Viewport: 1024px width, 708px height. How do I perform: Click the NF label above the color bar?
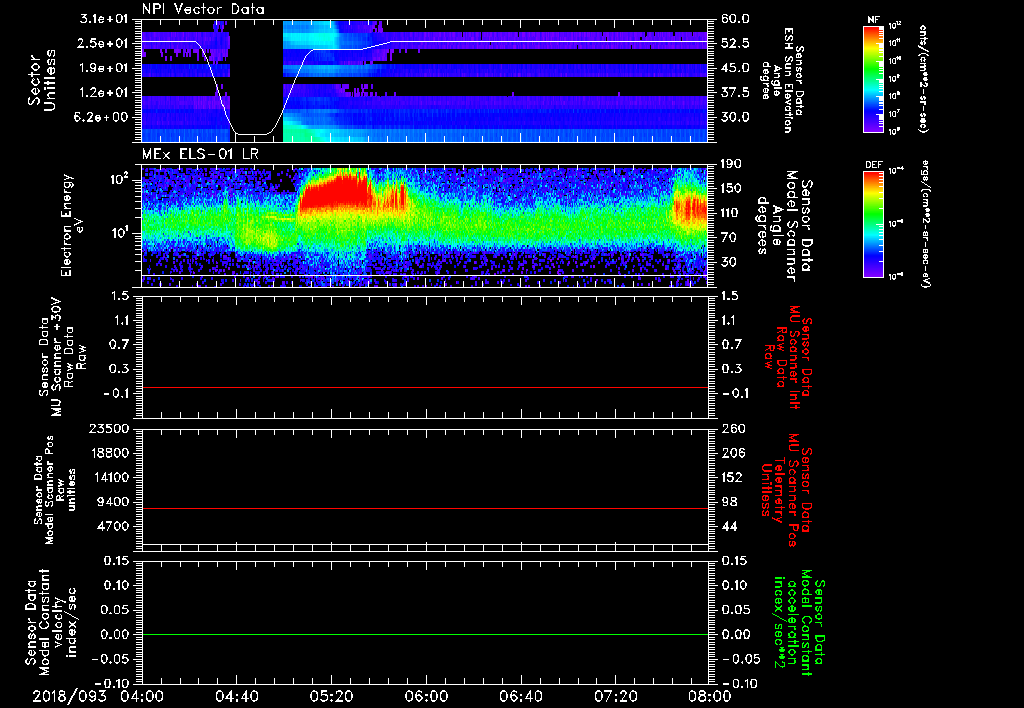tap(873, 20)
